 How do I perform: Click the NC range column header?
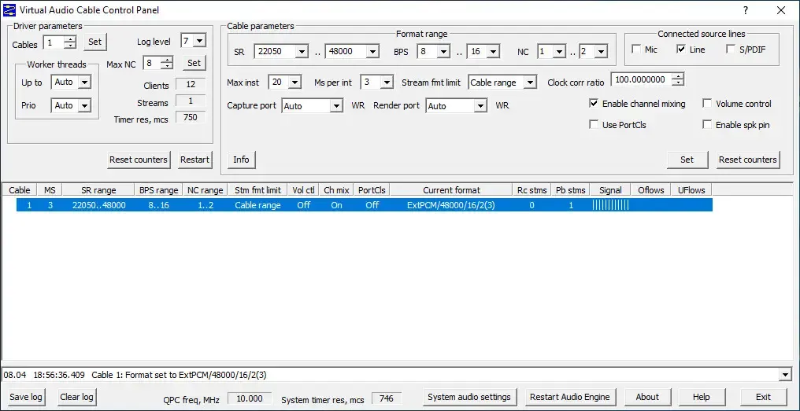205,190
